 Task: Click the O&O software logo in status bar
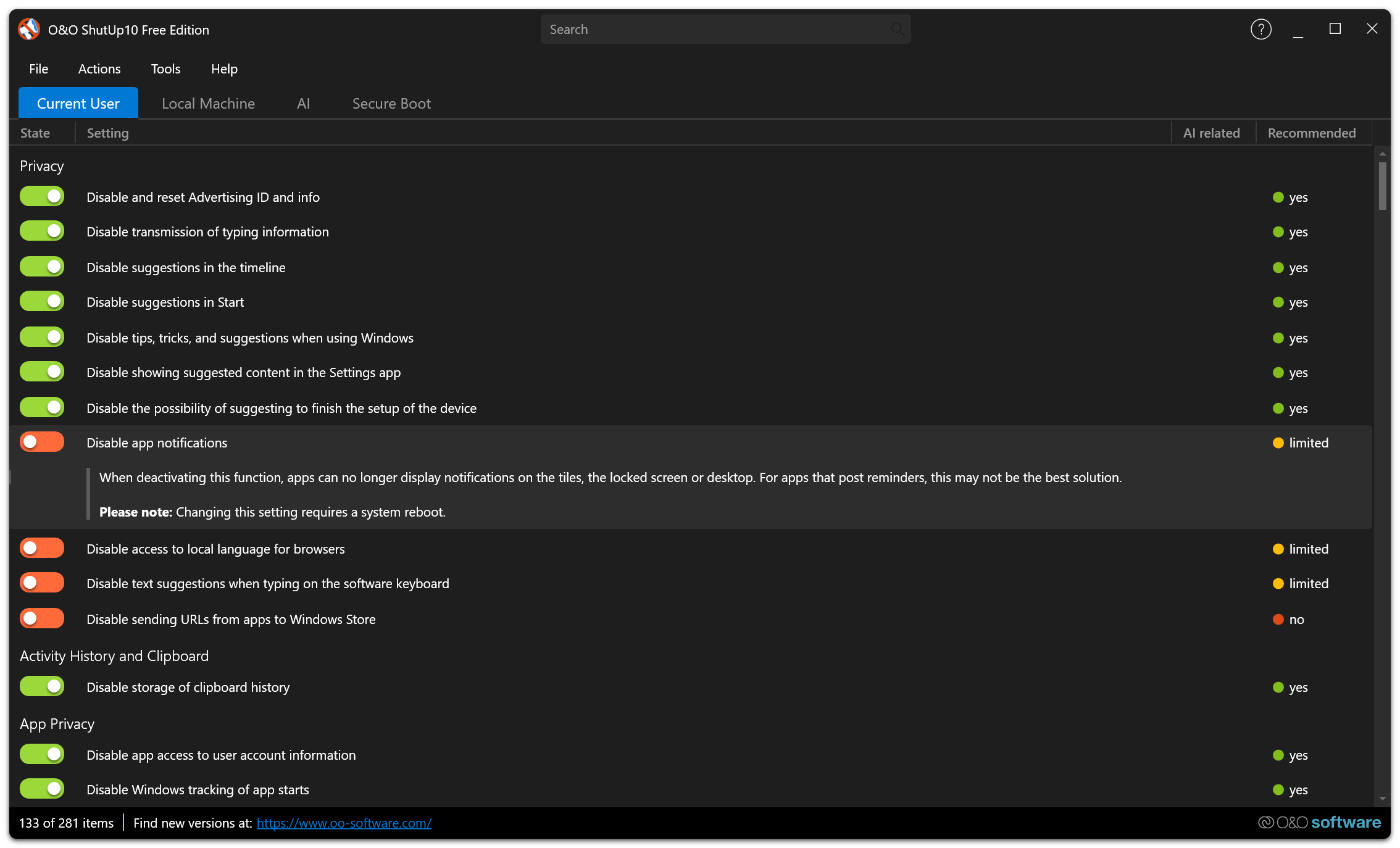[1319, 822]
